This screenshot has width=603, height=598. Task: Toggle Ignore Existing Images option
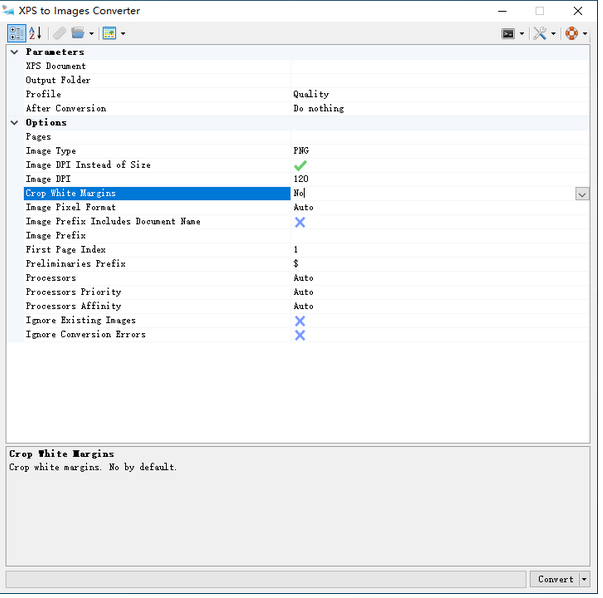[300, 321]
